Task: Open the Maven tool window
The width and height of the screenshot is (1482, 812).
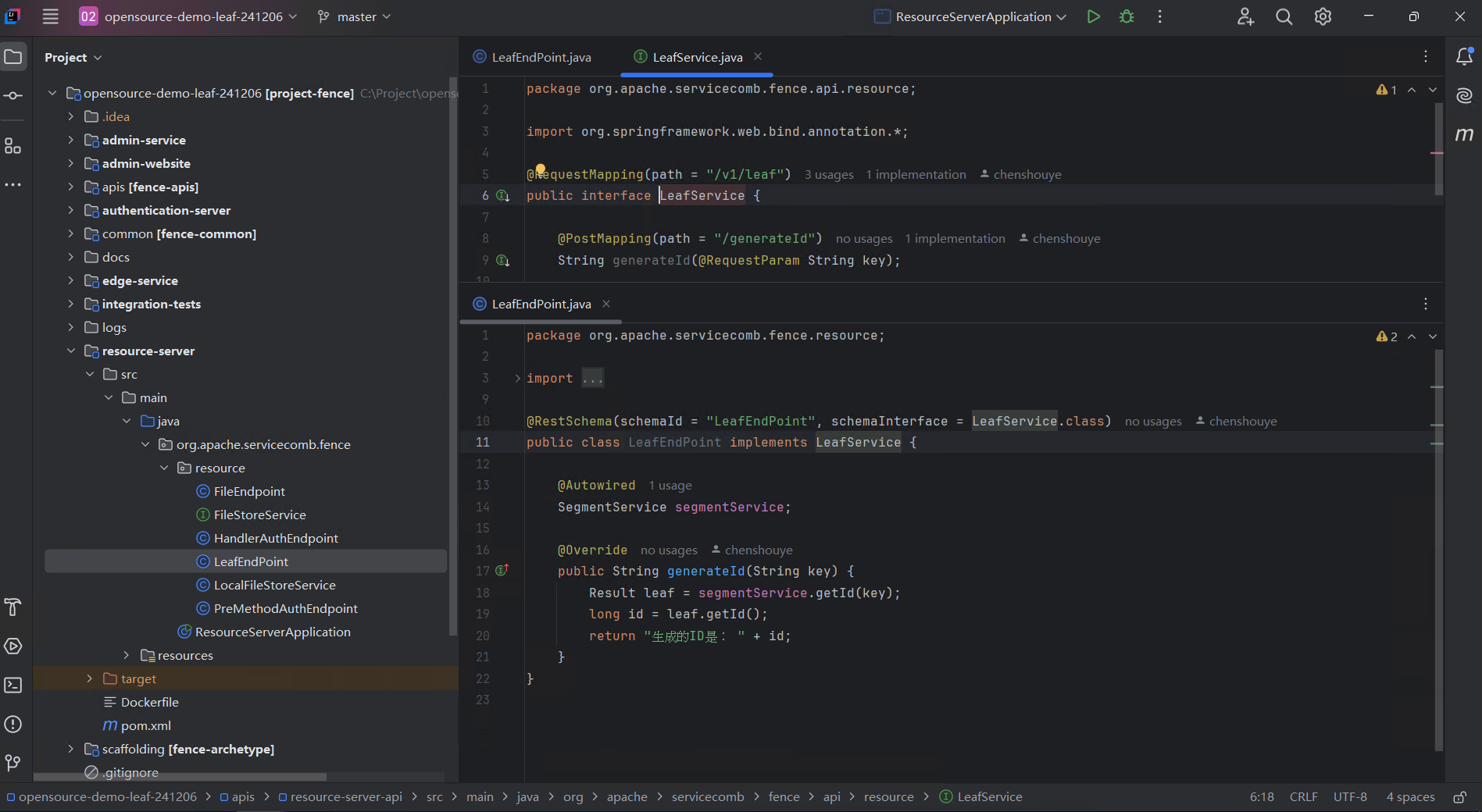Action: 1464,134
